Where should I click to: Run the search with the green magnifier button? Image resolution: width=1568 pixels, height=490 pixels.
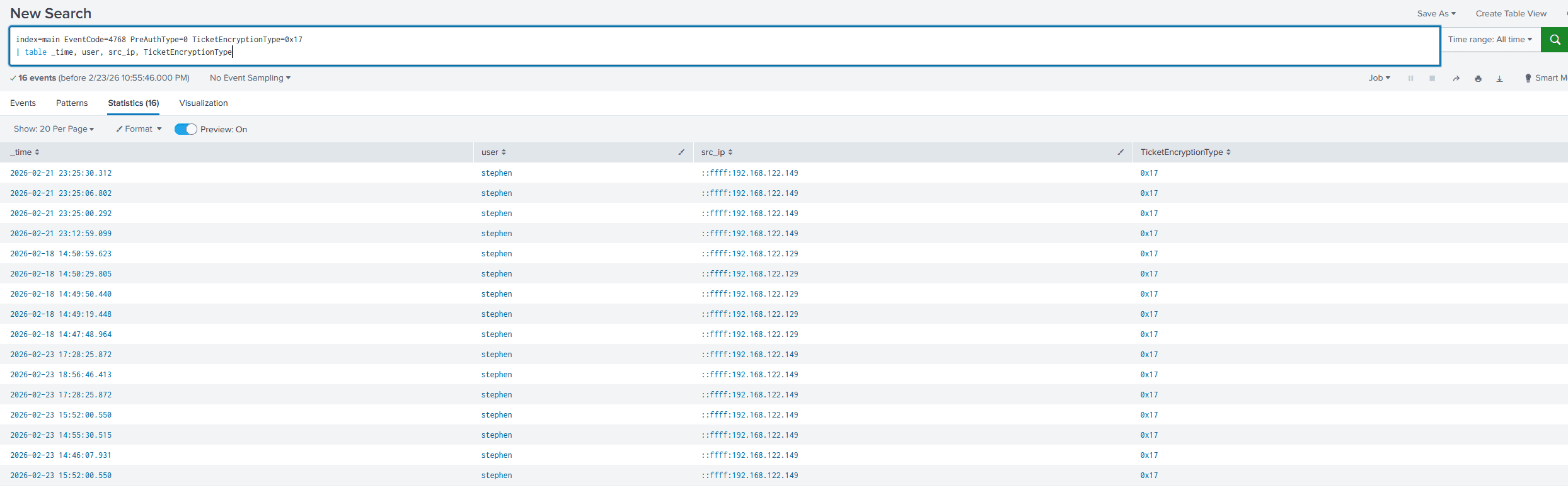[x=1554, y=40]
